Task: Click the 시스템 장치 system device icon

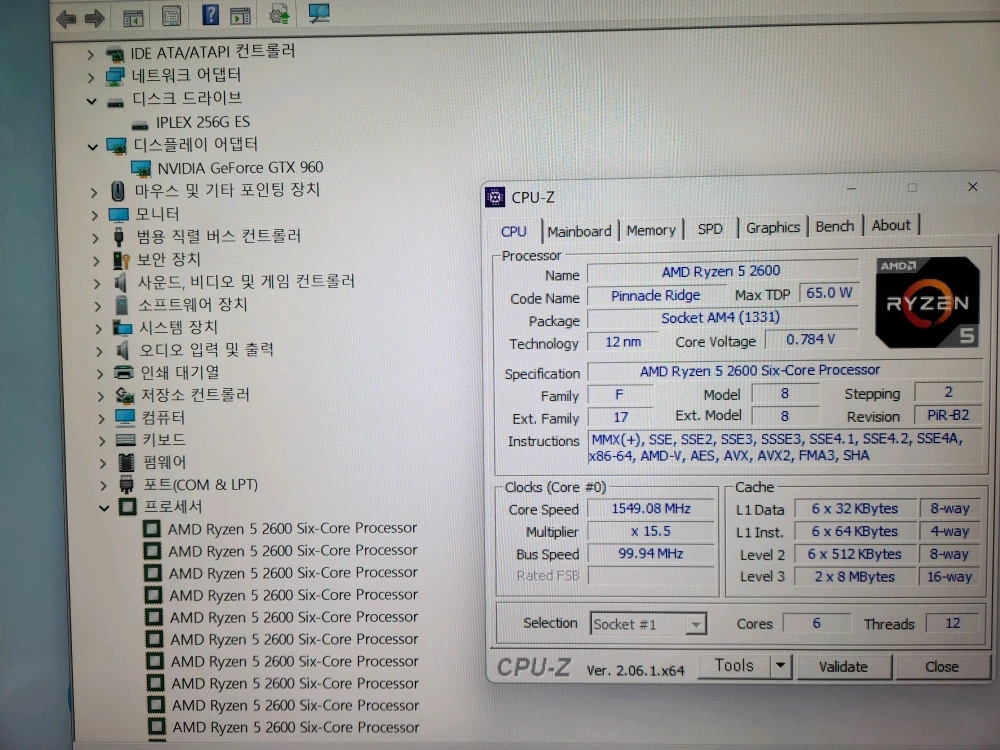Action: (x=122, y=328)
